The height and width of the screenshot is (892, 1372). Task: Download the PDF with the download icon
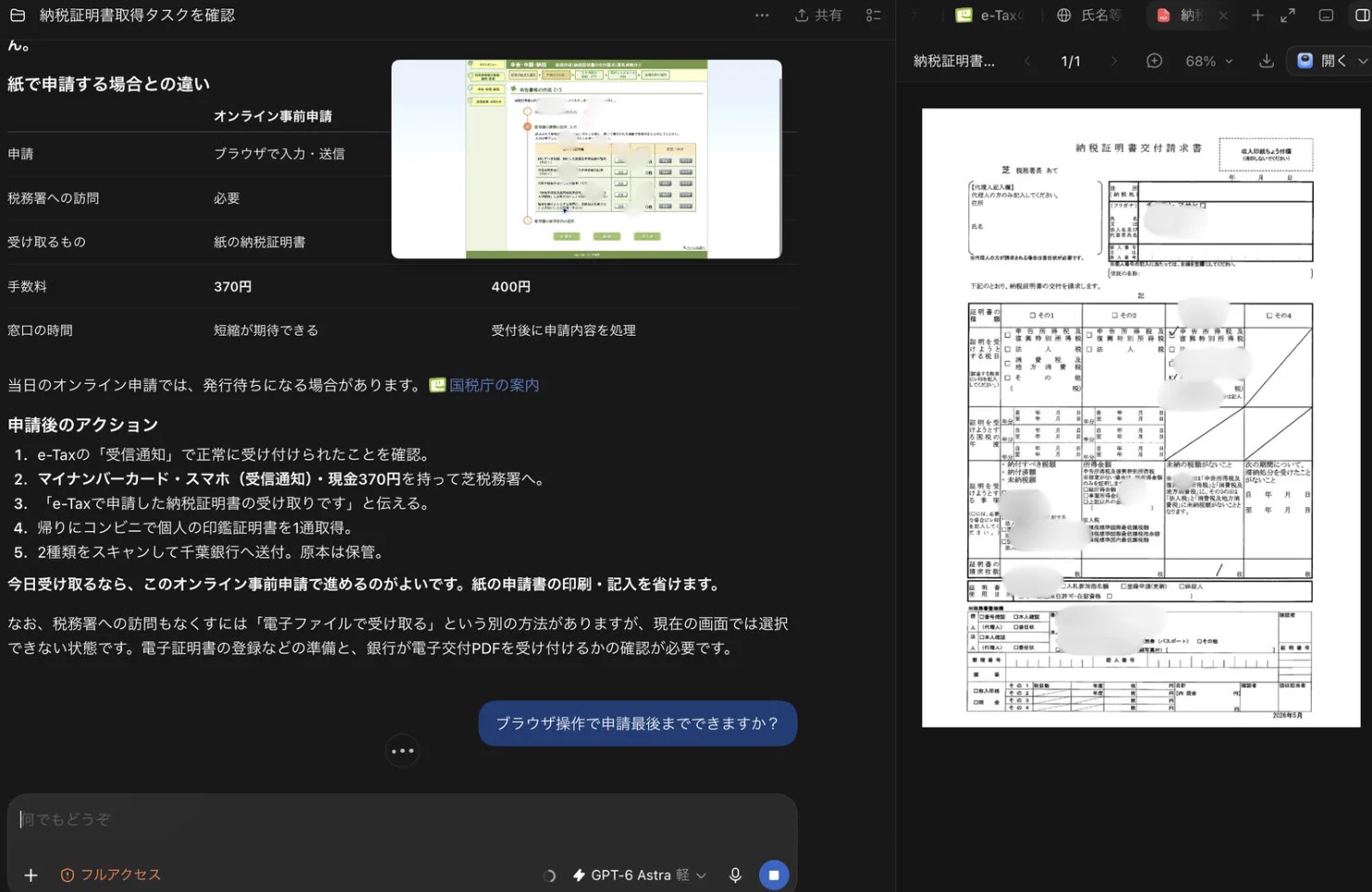tap(1266, 61)
